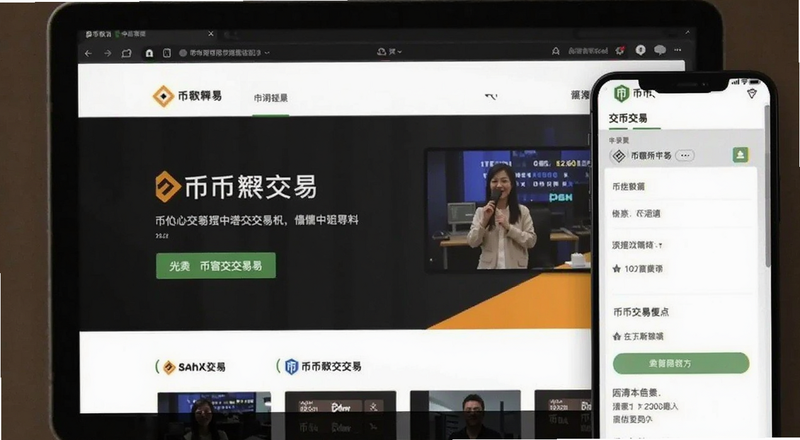Click the page icon next to the lock
This screenshot has width=800, height=440.
pos(166,53)
